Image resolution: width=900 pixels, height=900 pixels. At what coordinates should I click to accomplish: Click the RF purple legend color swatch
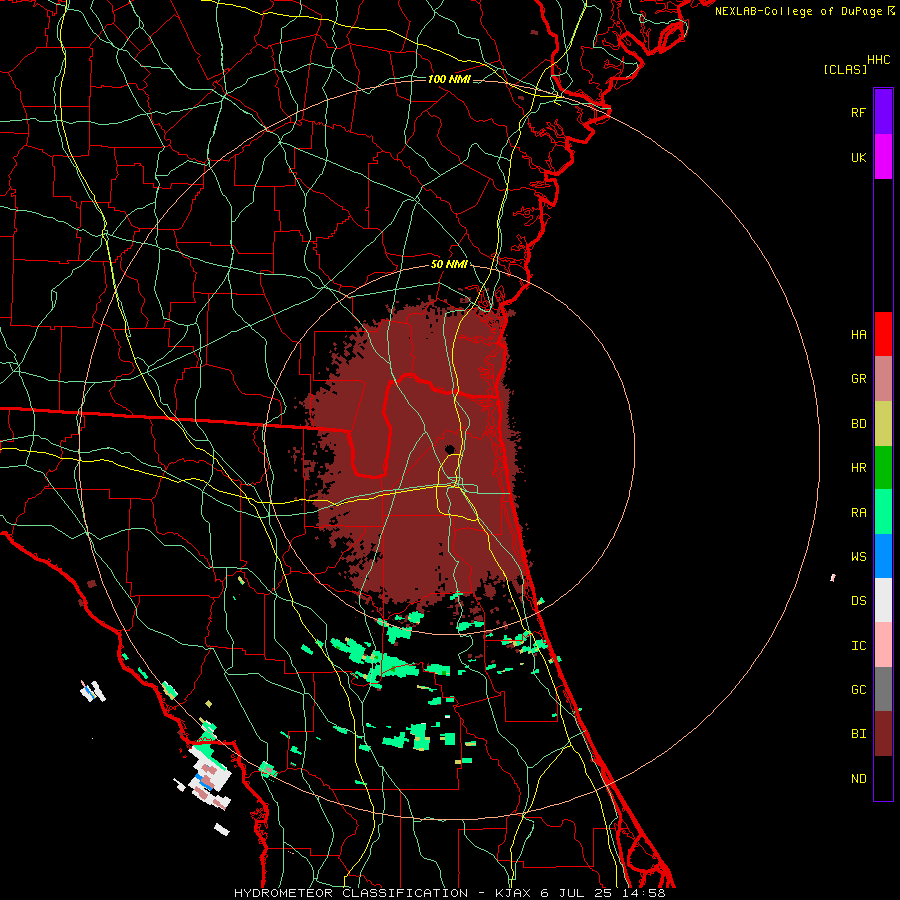tap(883, 112)
